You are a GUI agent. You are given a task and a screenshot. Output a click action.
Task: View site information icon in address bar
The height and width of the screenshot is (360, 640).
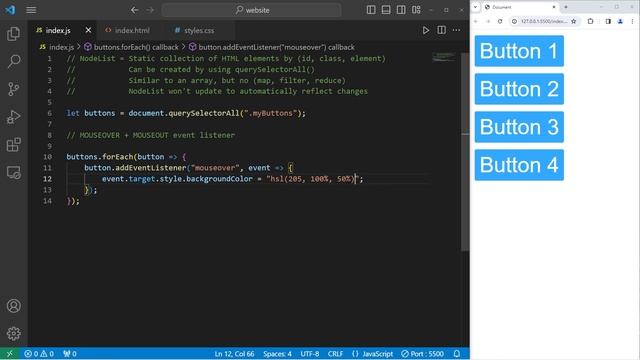click(x=514, y=21)
